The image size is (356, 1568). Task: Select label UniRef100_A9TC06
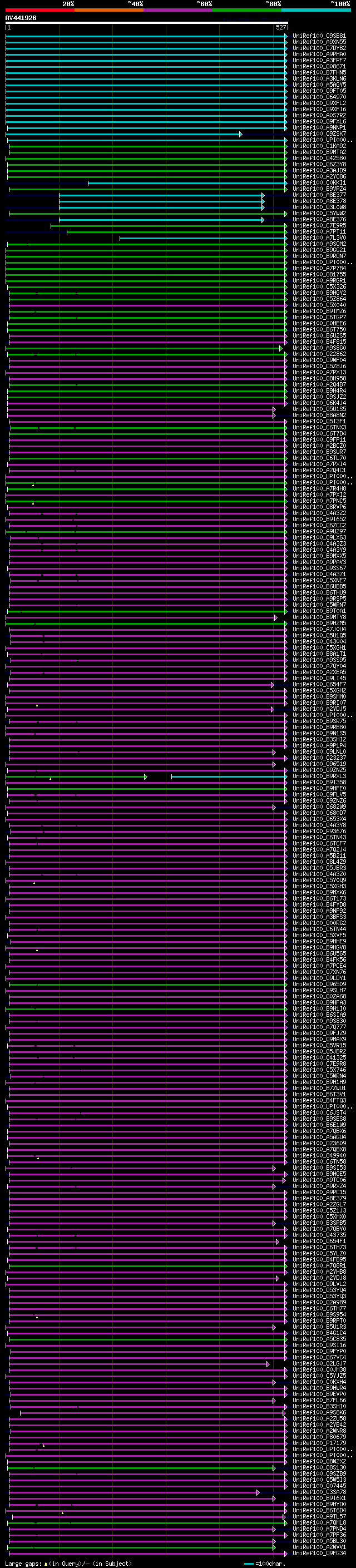319,1180
